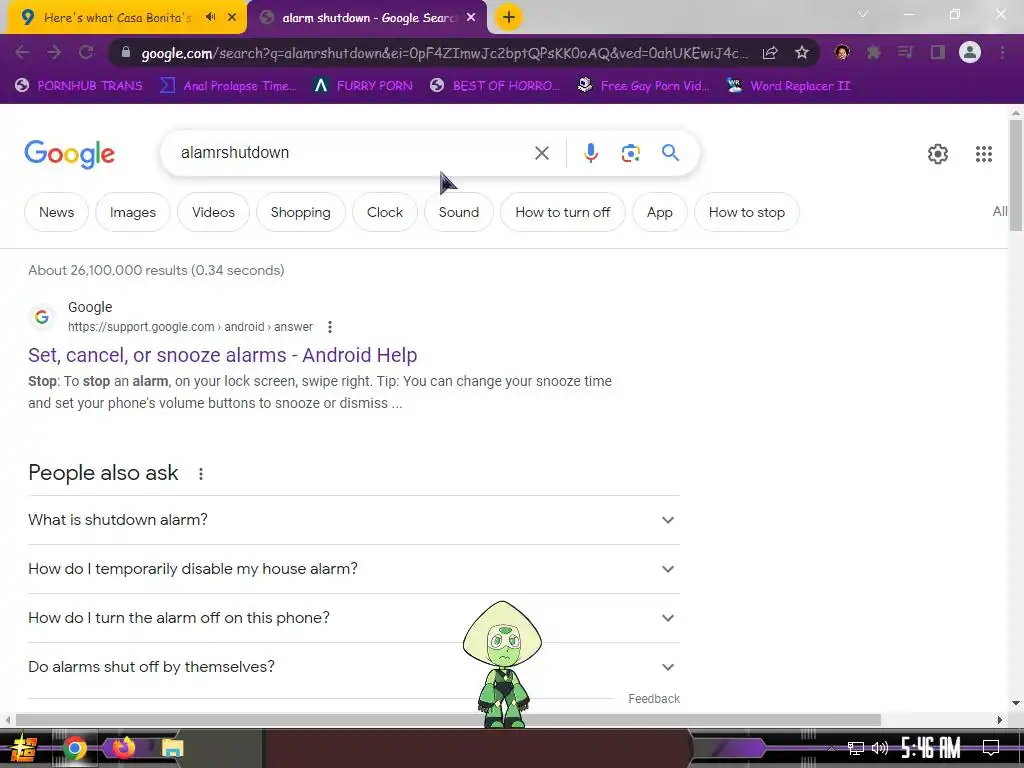The image size is (1024, 768).
Task: Bookmark this page with the star icon
Action: point(802,53)
